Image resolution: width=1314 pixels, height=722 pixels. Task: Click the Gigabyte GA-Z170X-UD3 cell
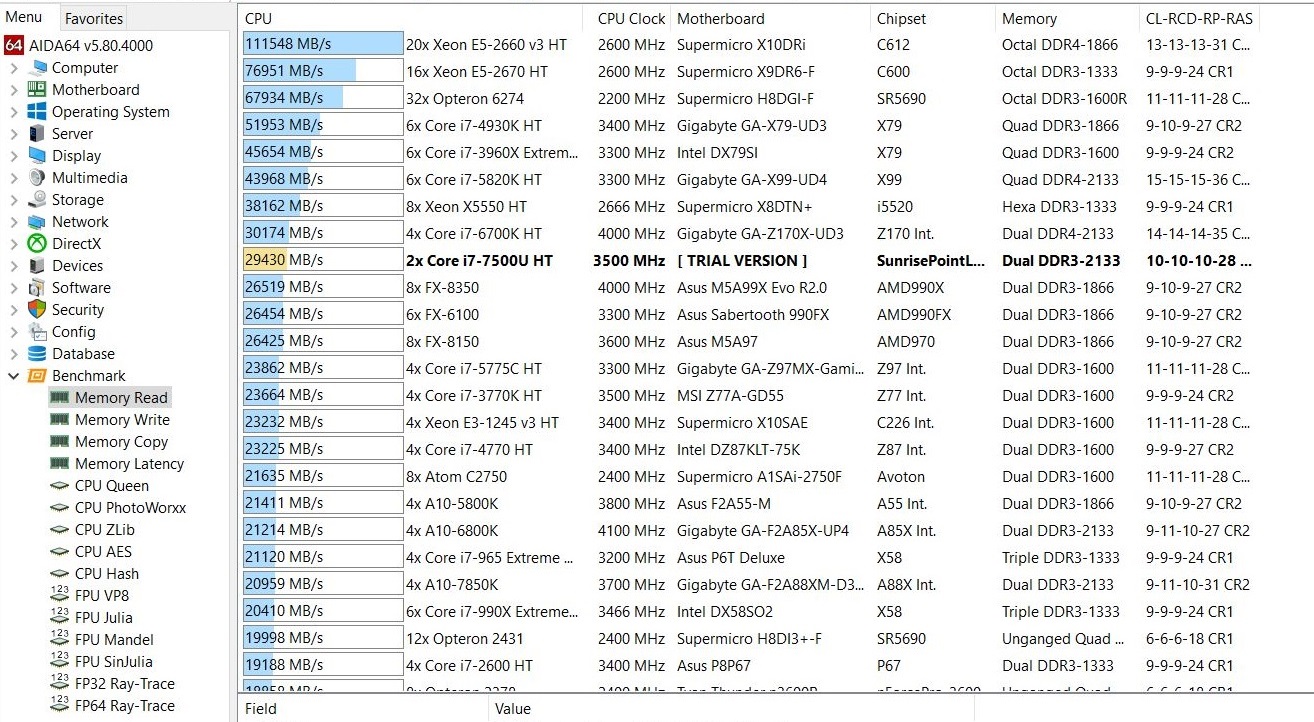[760, 233]
